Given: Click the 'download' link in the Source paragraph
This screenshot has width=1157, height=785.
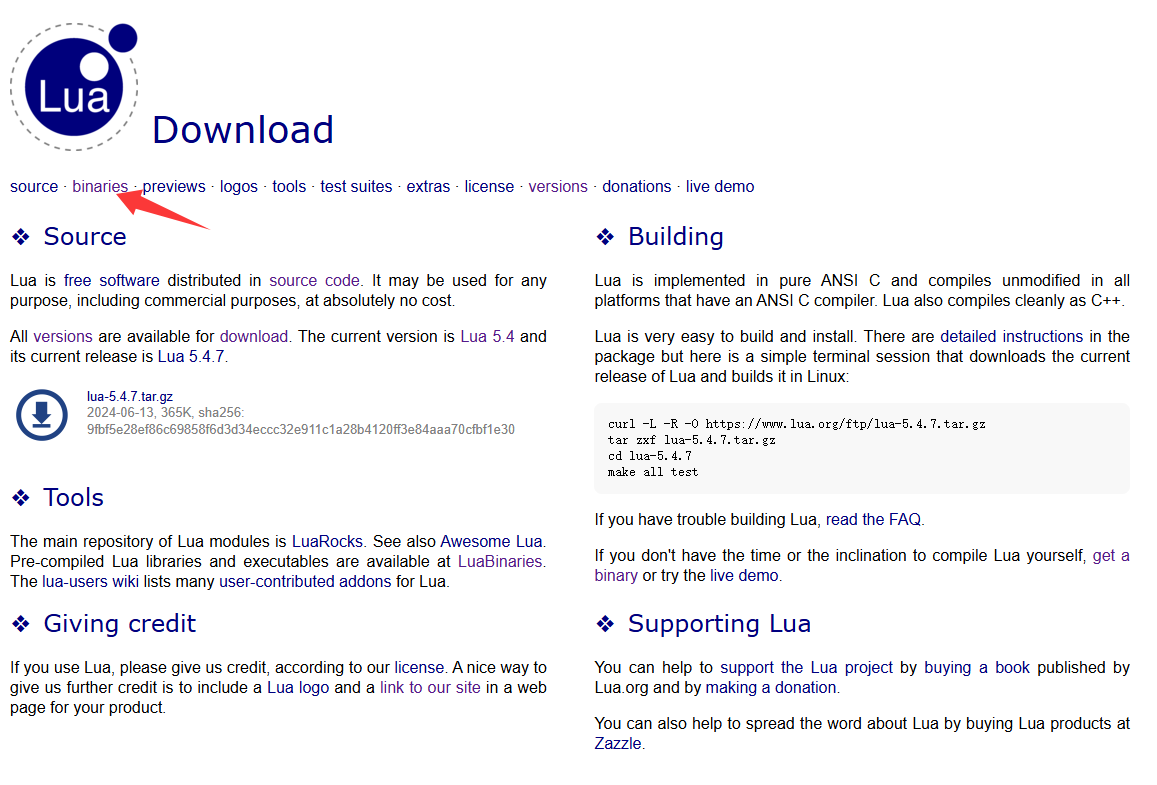Looking at the screenshot, I should point(254,336).
